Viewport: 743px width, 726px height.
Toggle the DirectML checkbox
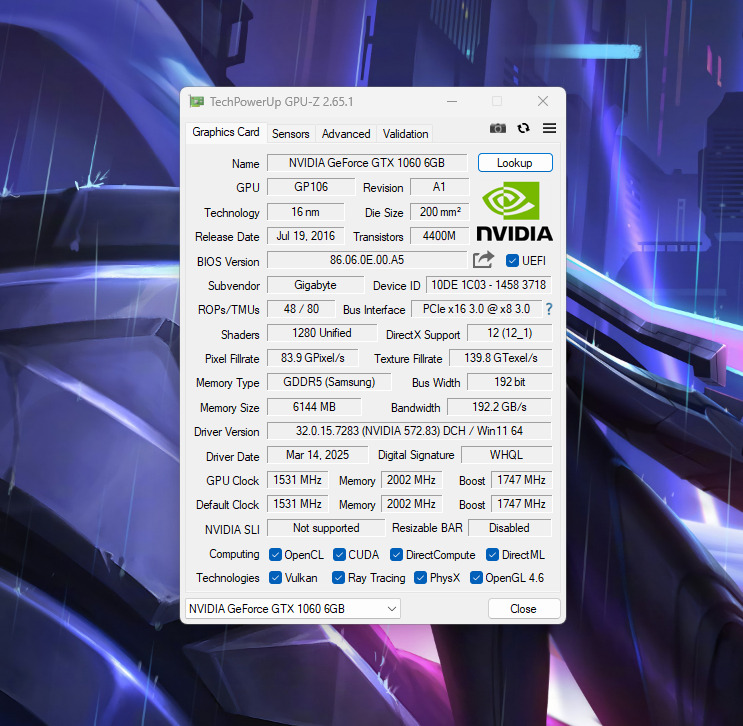(x=492, y=554)
